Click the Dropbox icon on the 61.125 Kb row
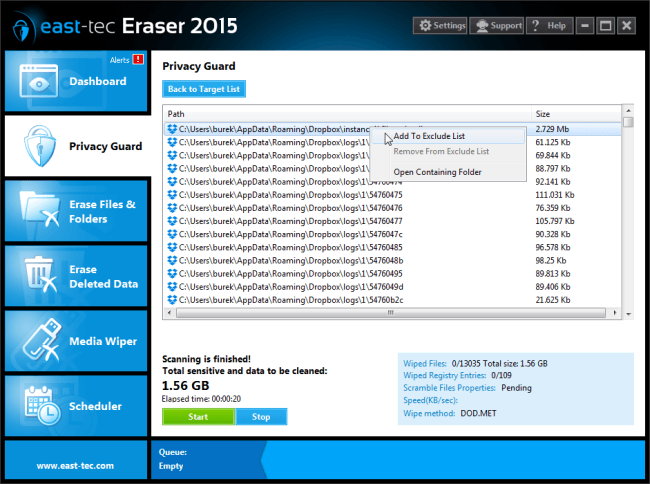The image size is (650, 484). click(172, 142)
